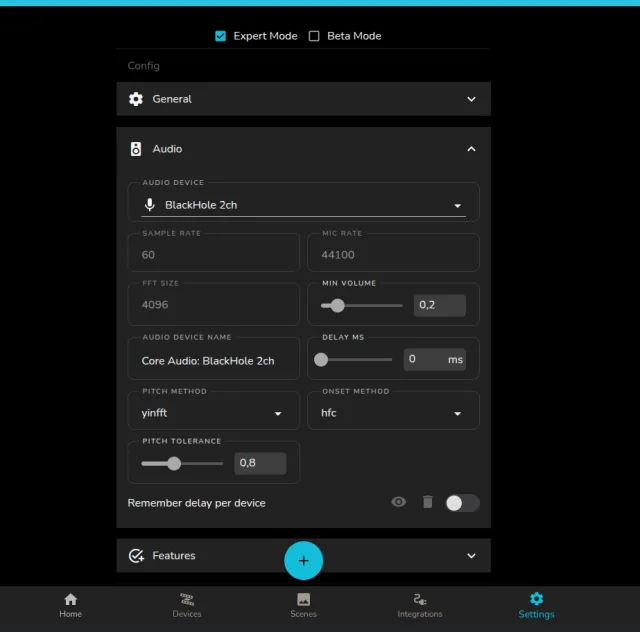Enable the Beta Mode checkbox
This screenshot has height=632, width=640.
(x=314, y=36)
